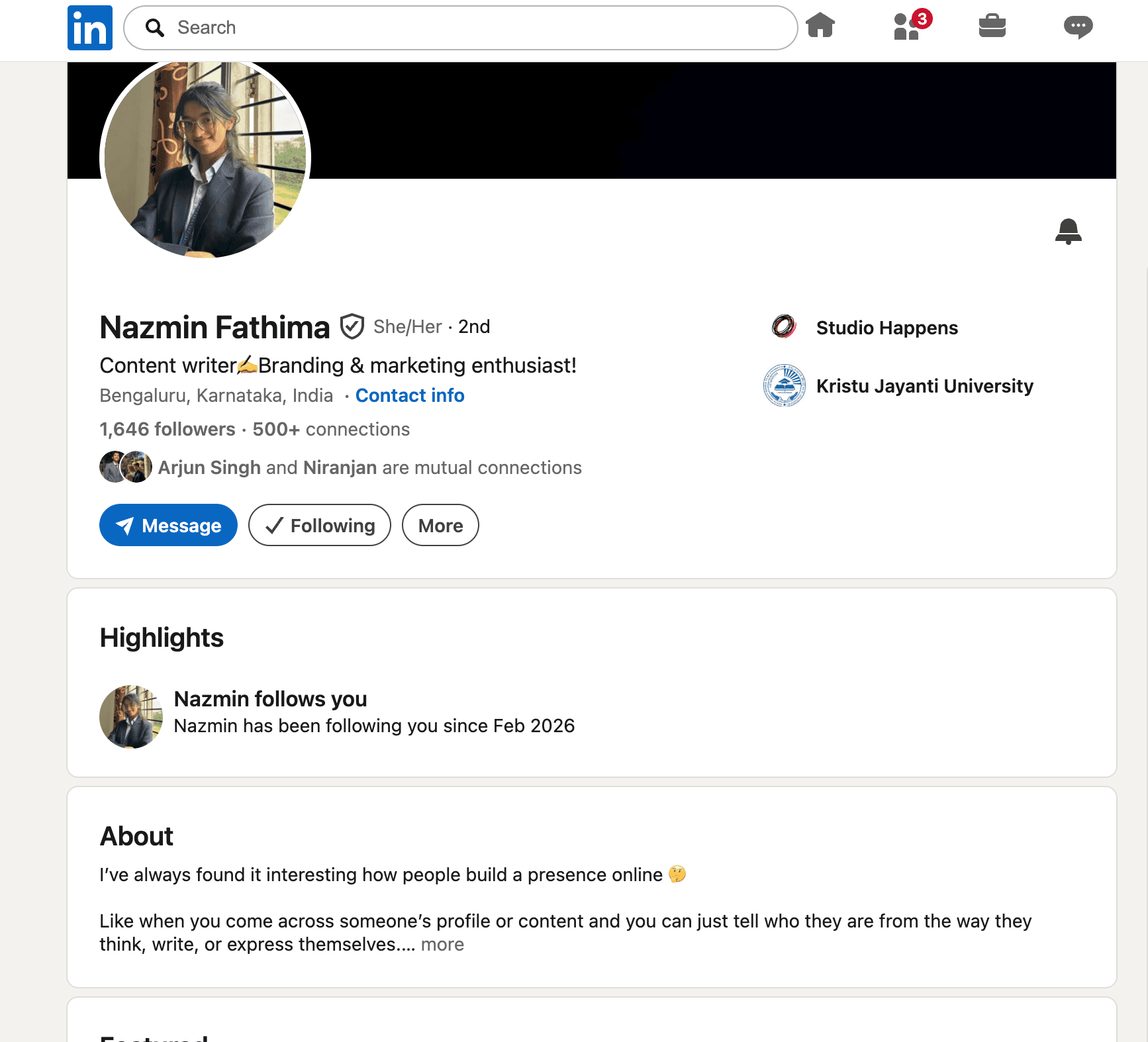This screenshot has height=1042, width=1148.
Task: Expand About text with 'more'
Action: 442,945
